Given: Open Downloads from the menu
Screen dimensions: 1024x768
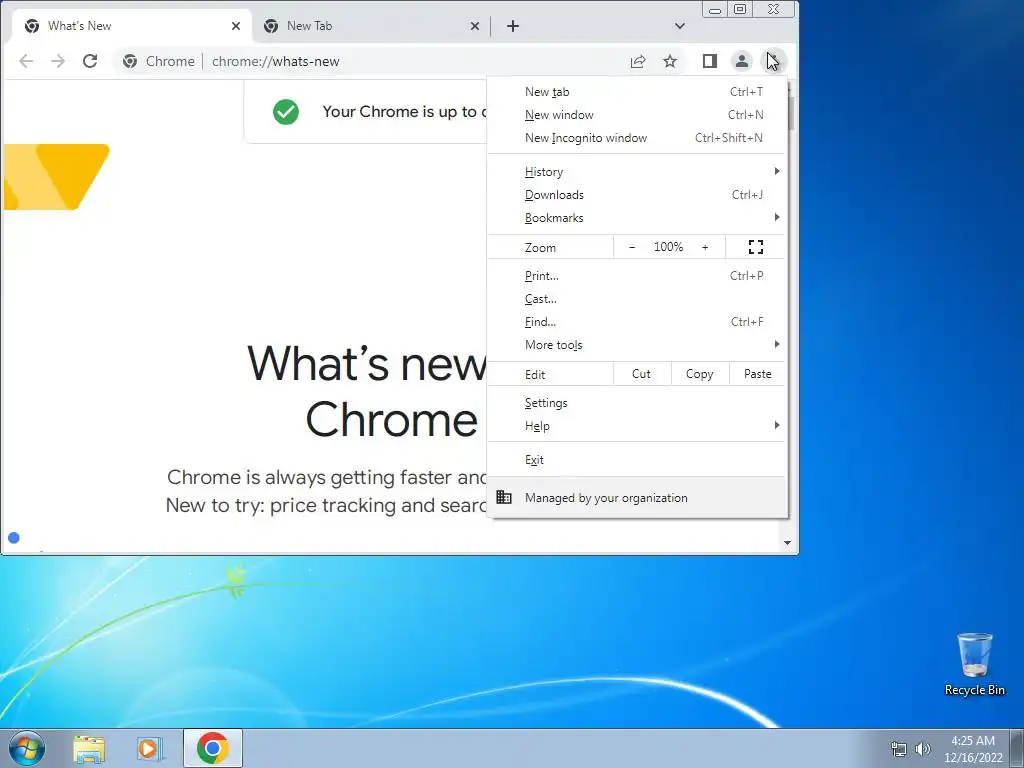Looking at the screenshot, I should 637,195.
